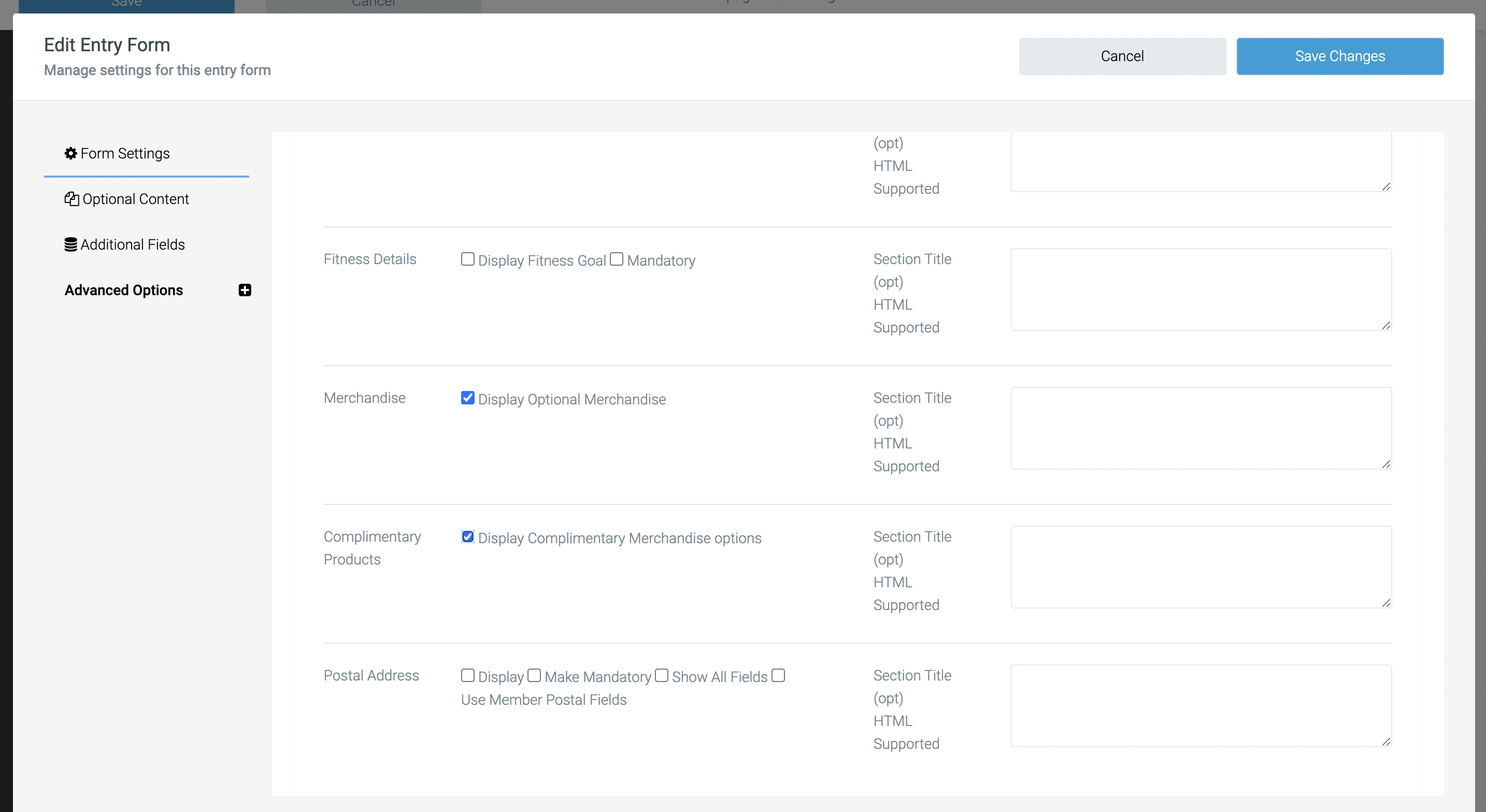Click the Display Optional Merchandise label

click(x=571, y=400)
